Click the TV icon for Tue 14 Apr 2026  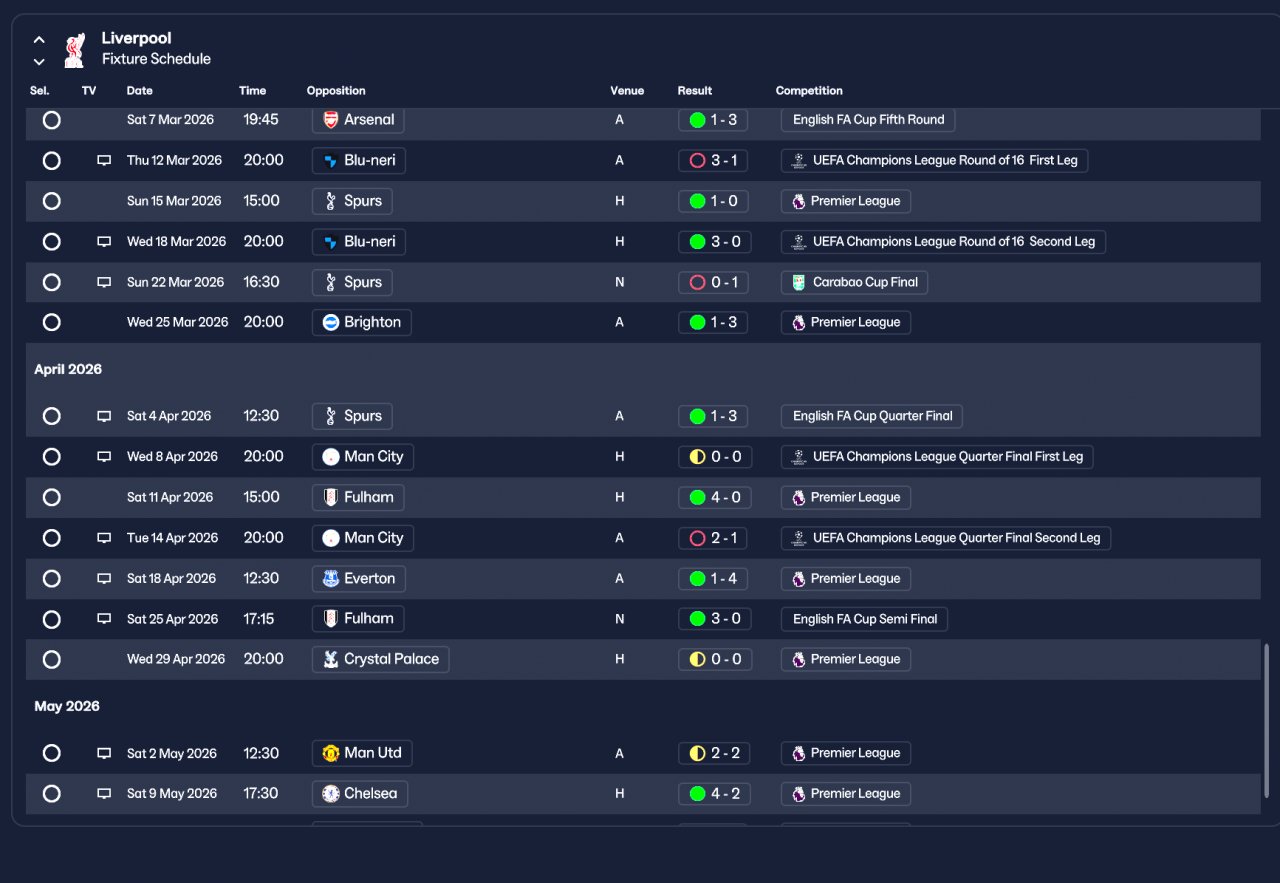coord(104,538)
